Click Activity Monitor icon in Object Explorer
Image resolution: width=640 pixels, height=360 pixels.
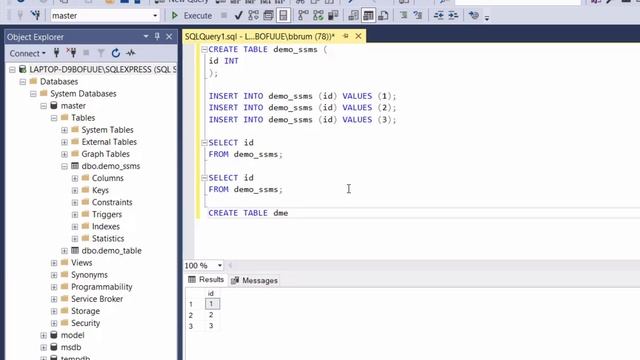coord(131,53)
